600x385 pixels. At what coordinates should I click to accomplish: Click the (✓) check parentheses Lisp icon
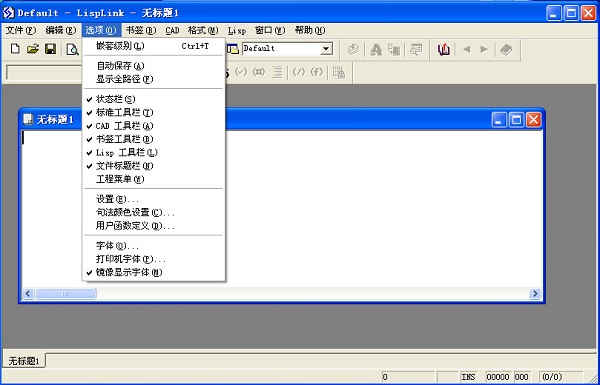241,72
